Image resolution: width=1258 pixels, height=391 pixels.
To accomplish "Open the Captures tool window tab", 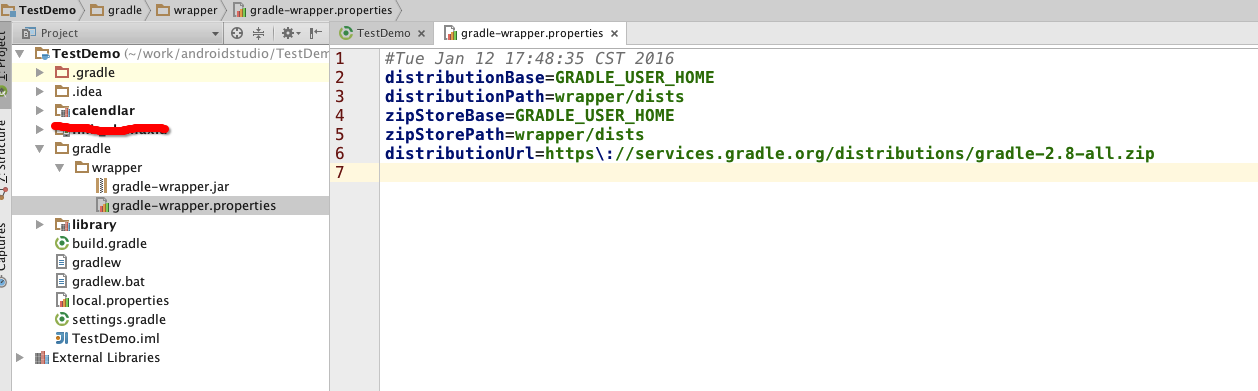I will click(4, 254).
